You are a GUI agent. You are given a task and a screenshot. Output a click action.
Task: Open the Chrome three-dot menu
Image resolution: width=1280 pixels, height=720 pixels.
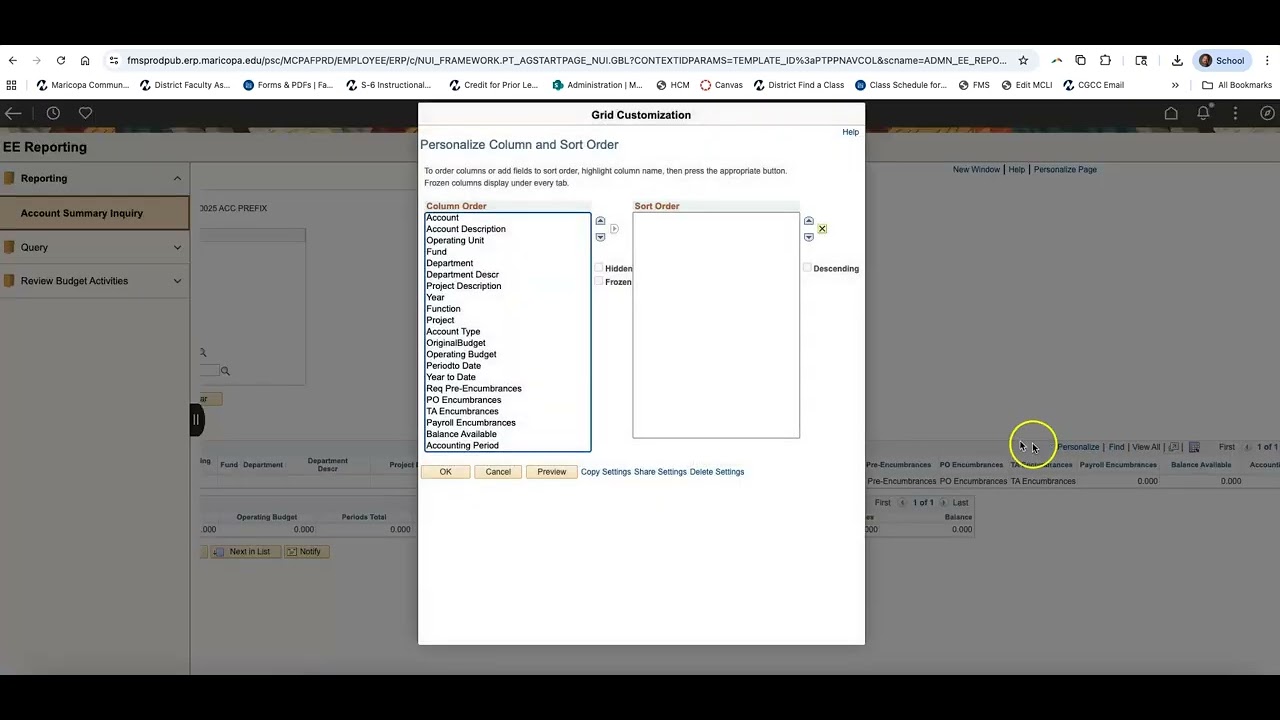click(x=1267, y=60)
